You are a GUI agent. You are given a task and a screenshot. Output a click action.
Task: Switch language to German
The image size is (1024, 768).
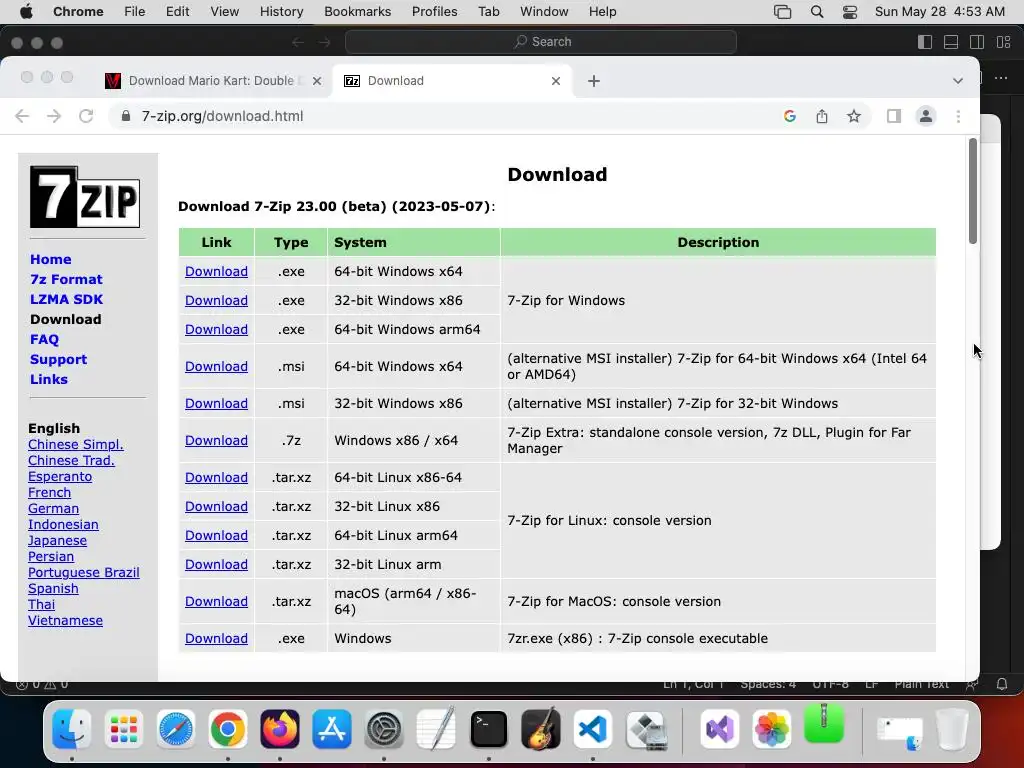(x=53, y=509)
